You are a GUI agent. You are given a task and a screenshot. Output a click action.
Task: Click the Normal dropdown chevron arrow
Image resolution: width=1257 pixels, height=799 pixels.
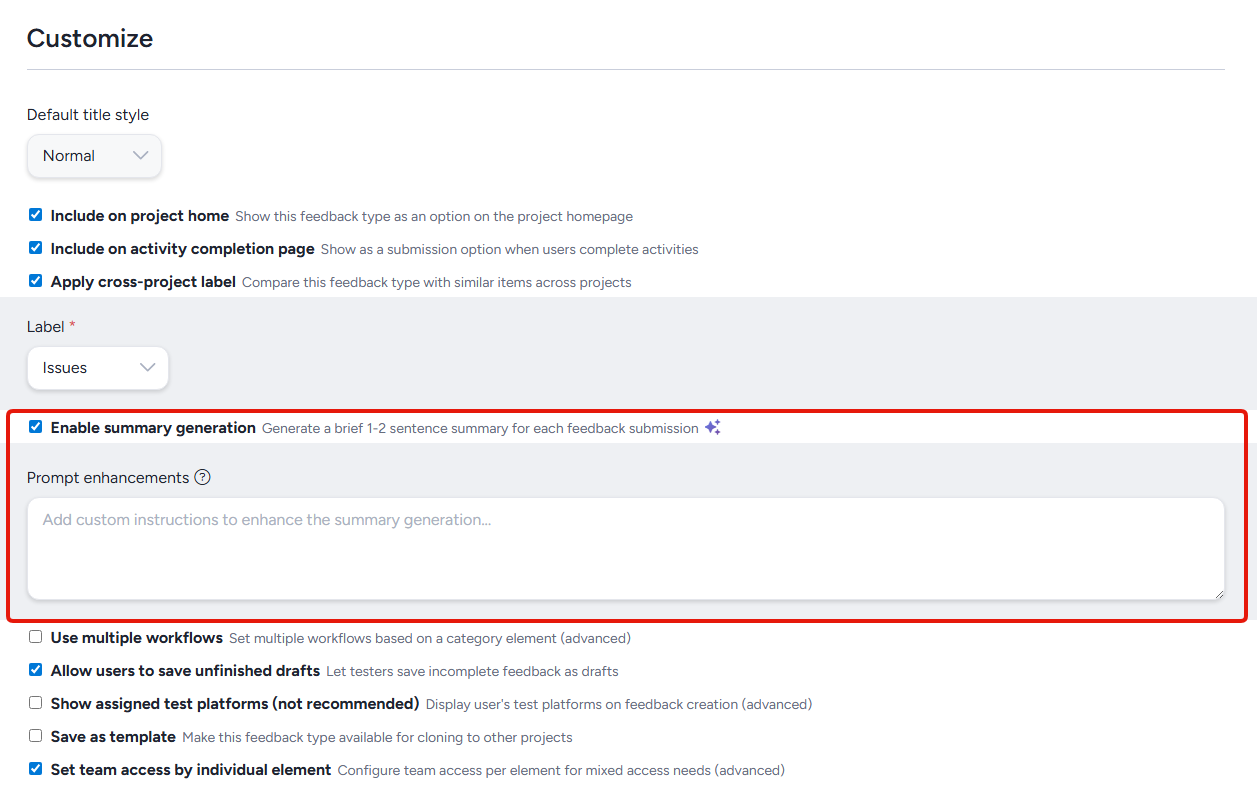tap(141, 156)
